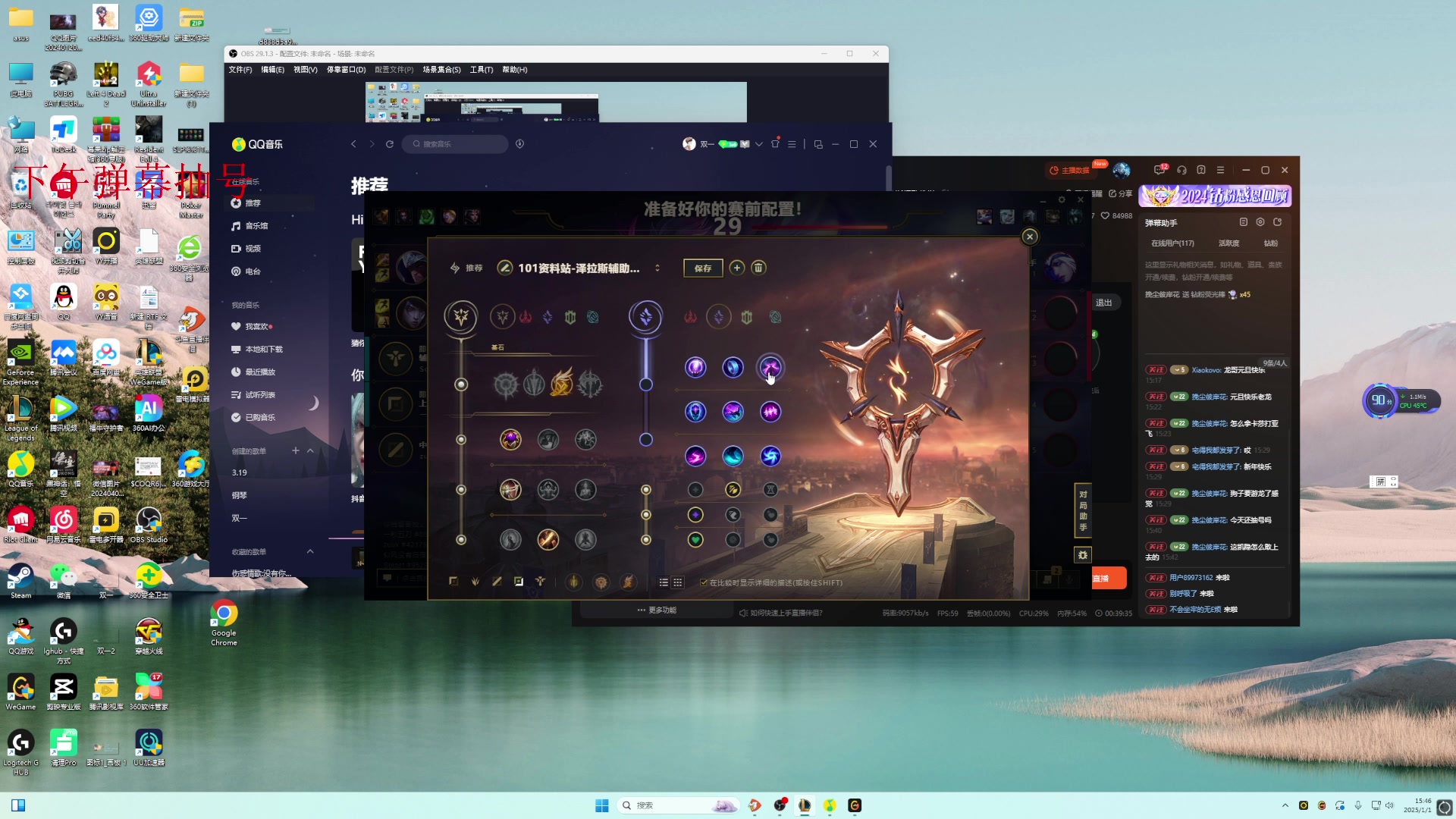The width and height of the screenshot is (1456, 819).
Task: Open the game assistant side tab
Action: (1083, 510)
